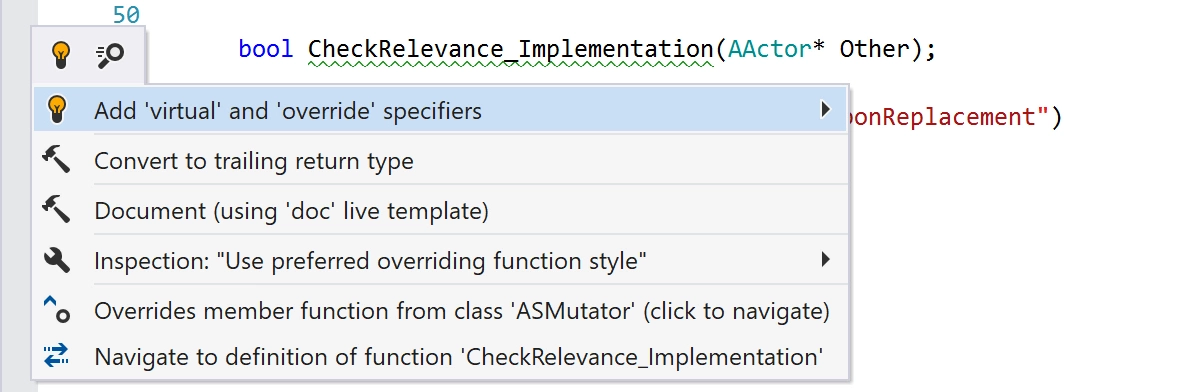This screenshot has height=392, width=1200.
Task: Navigate to overridden function in class 'ASMutator'
Action: [462, 311]
